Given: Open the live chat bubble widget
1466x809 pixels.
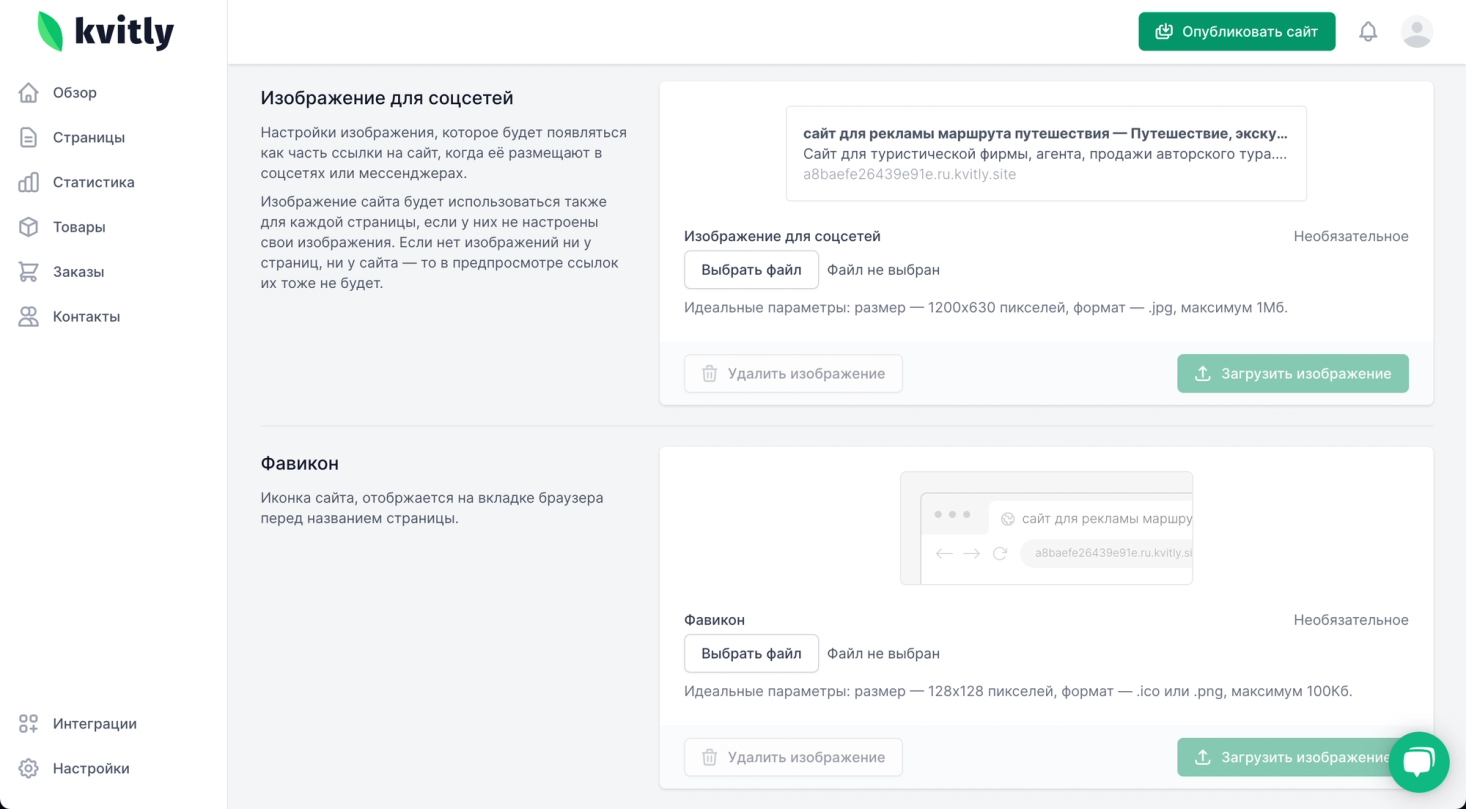Looking at the screenshot, I should pos(1419,762).
